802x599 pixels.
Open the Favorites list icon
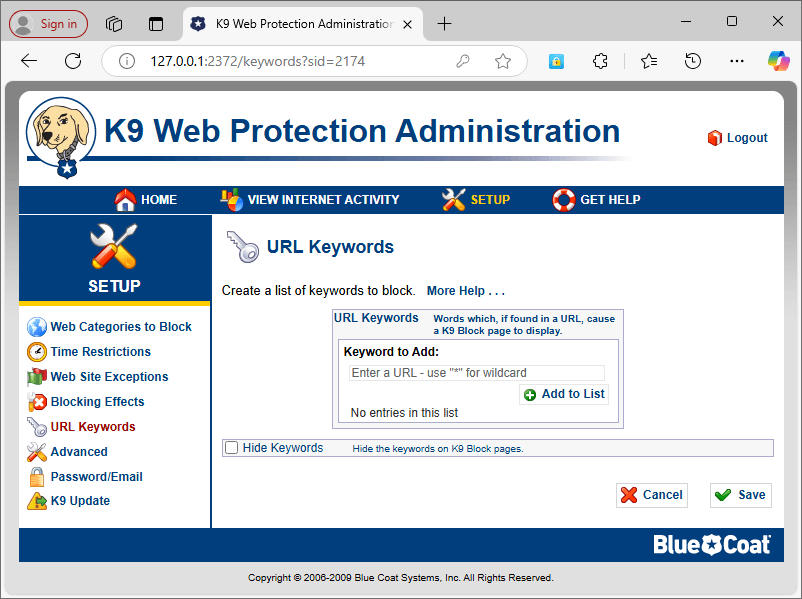click(649, 61)
